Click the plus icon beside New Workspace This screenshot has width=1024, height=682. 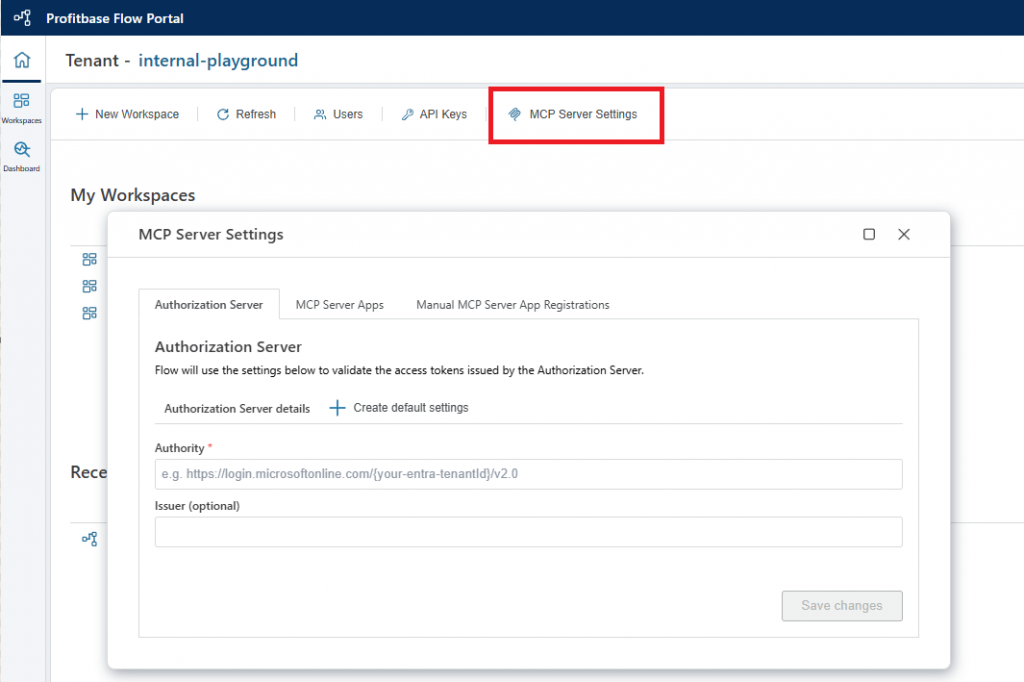(x=81, y=114)
